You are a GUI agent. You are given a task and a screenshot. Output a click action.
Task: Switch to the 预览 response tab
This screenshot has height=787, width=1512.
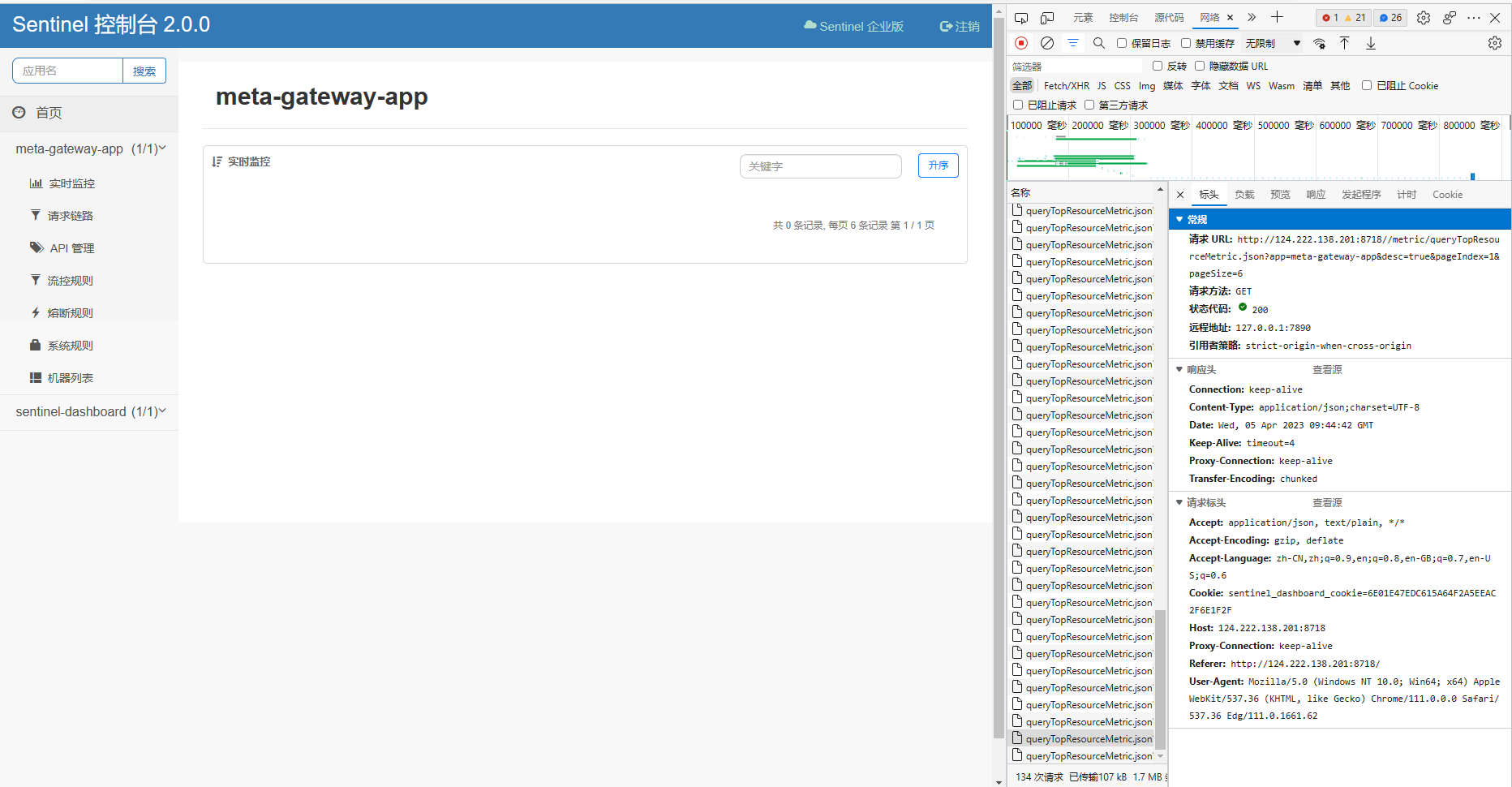(1280, 194)
